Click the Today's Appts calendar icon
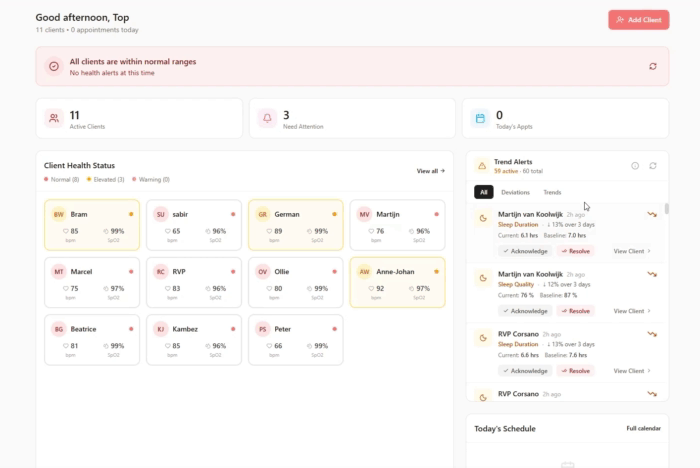Image resolution: width=700 pixels, height=468 pixels. pos(480,119)
